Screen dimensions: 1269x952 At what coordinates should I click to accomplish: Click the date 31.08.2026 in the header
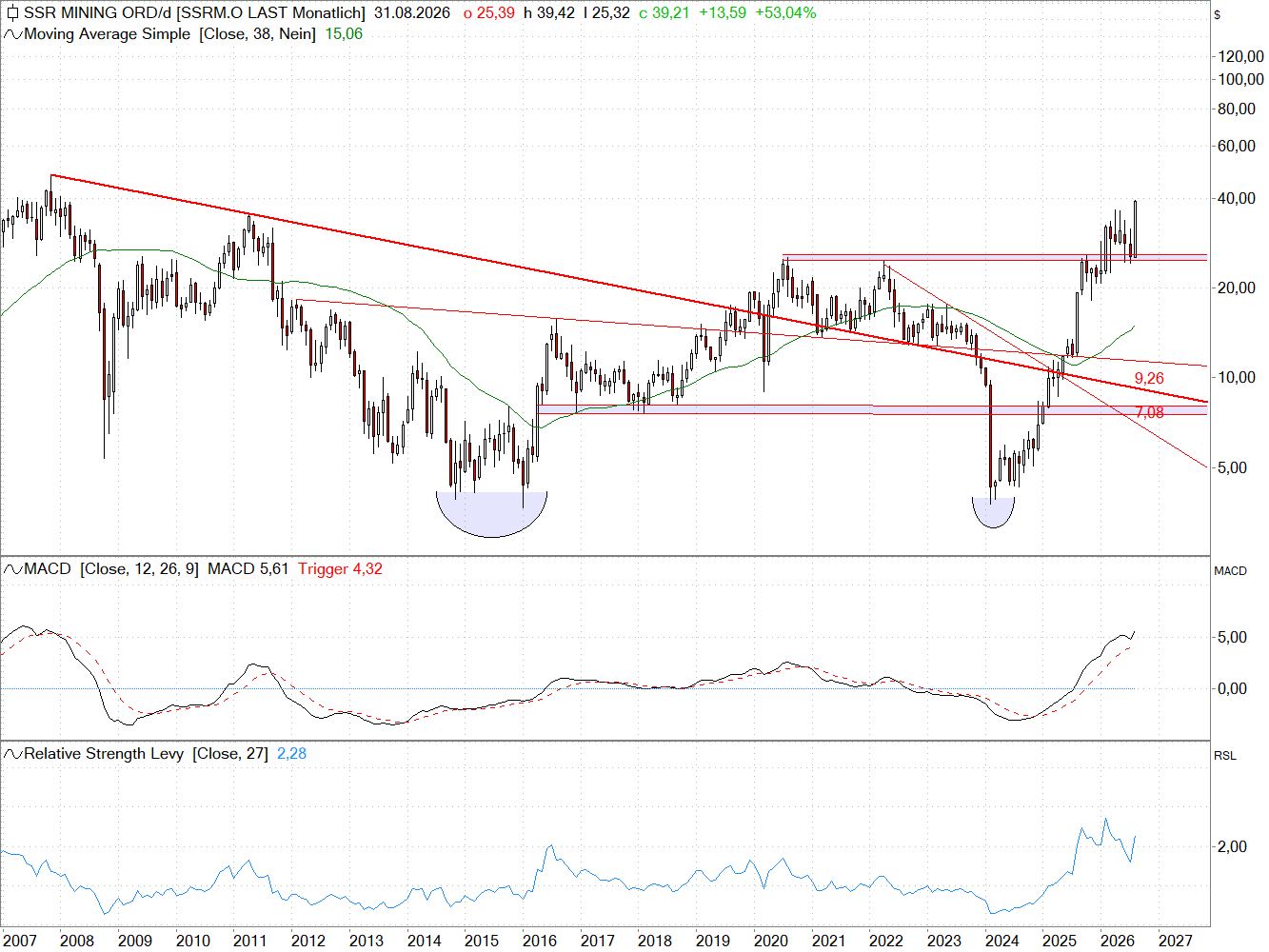412,13
